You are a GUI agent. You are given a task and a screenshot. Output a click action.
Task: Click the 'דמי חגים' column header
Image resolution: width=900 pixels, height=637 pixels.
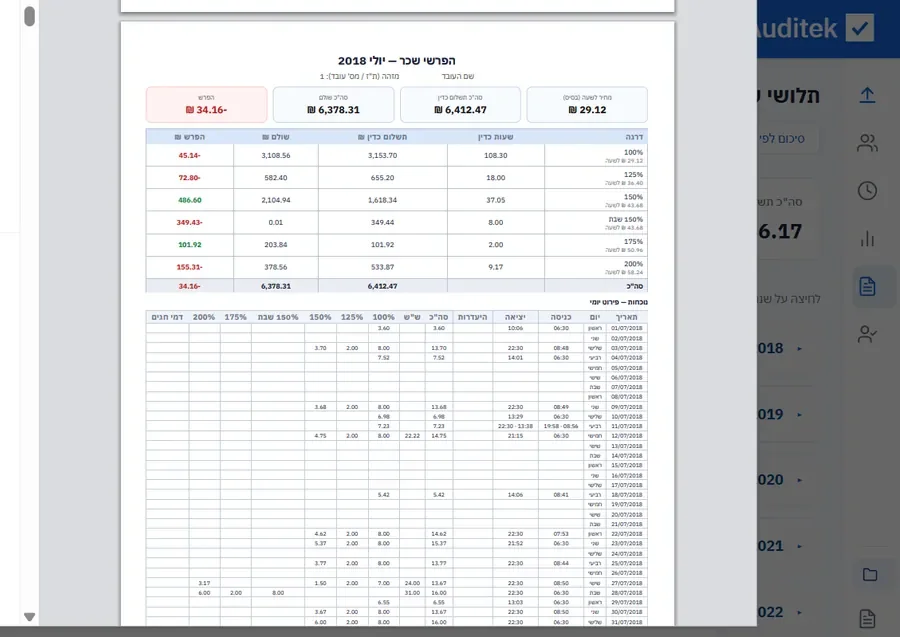coord(167,317)
